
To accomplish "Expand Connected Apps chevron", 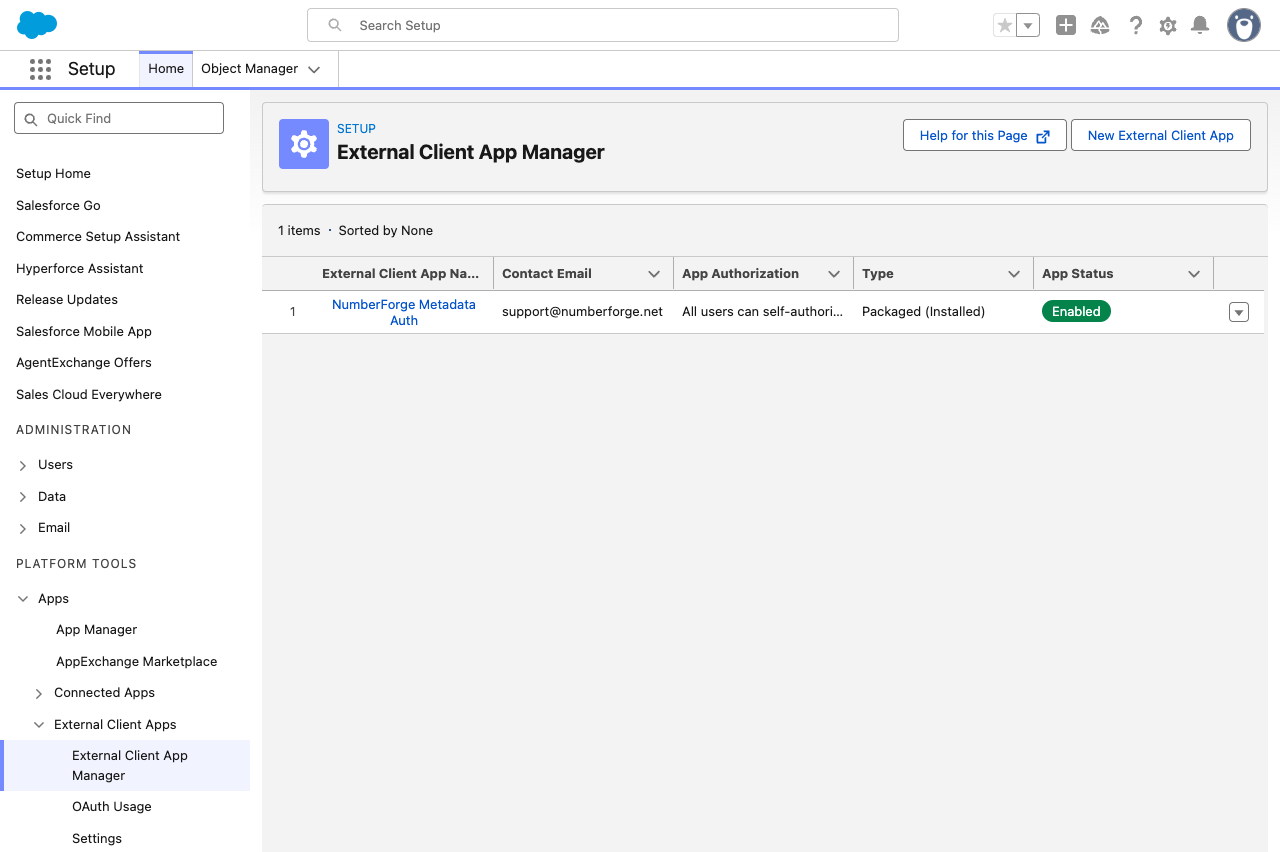I will tap(39, 693).
